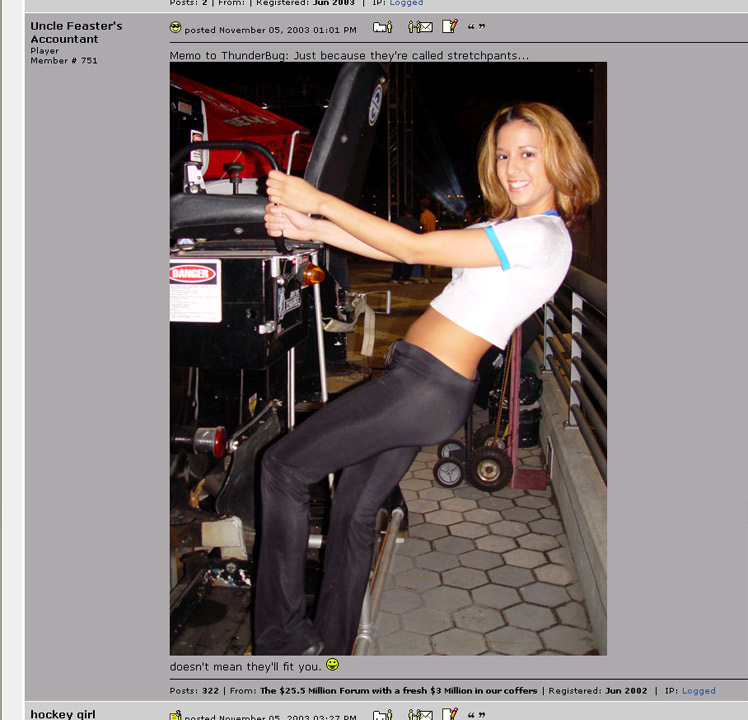This screenshot has width=748, height=720.
Task: Click 'Player' rank label
Action: (x=44, y=51)
